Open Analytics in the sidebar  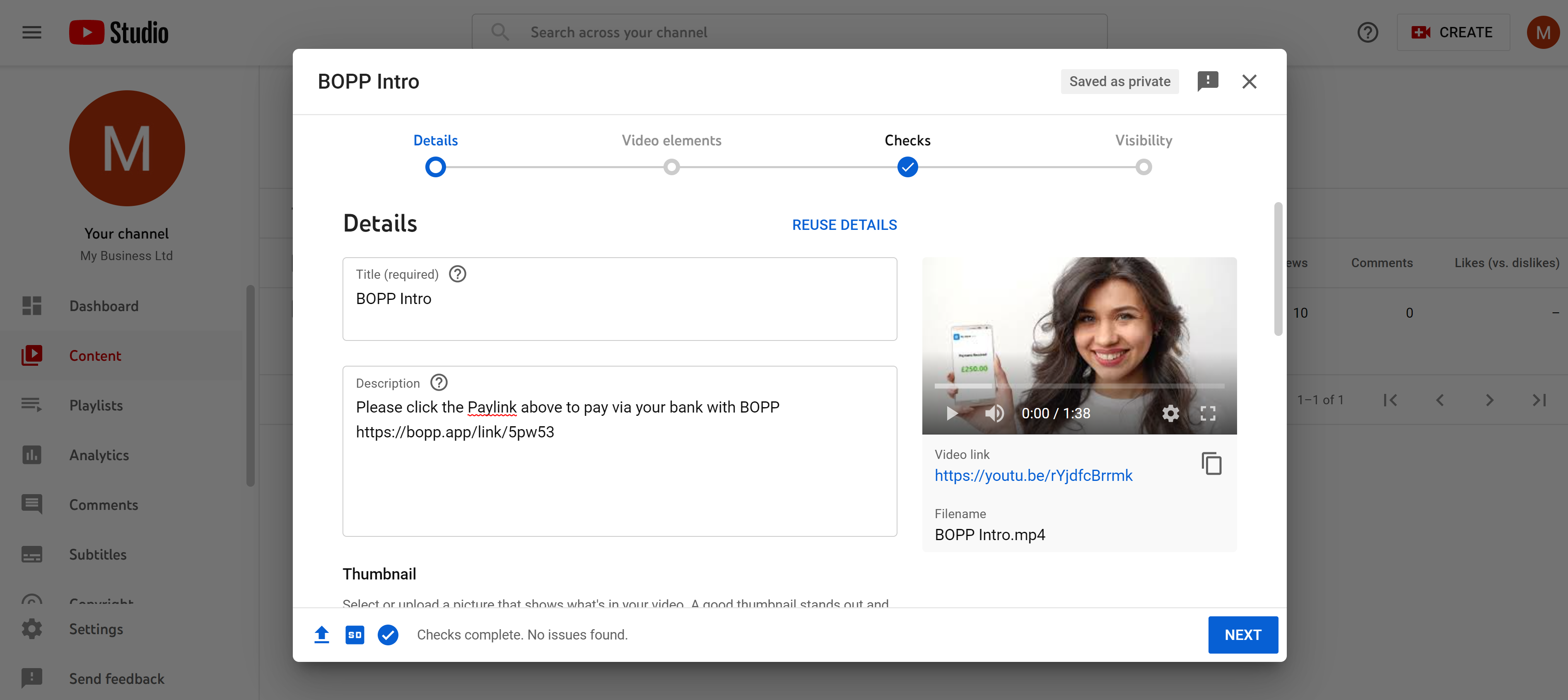(x=122, y=455)
